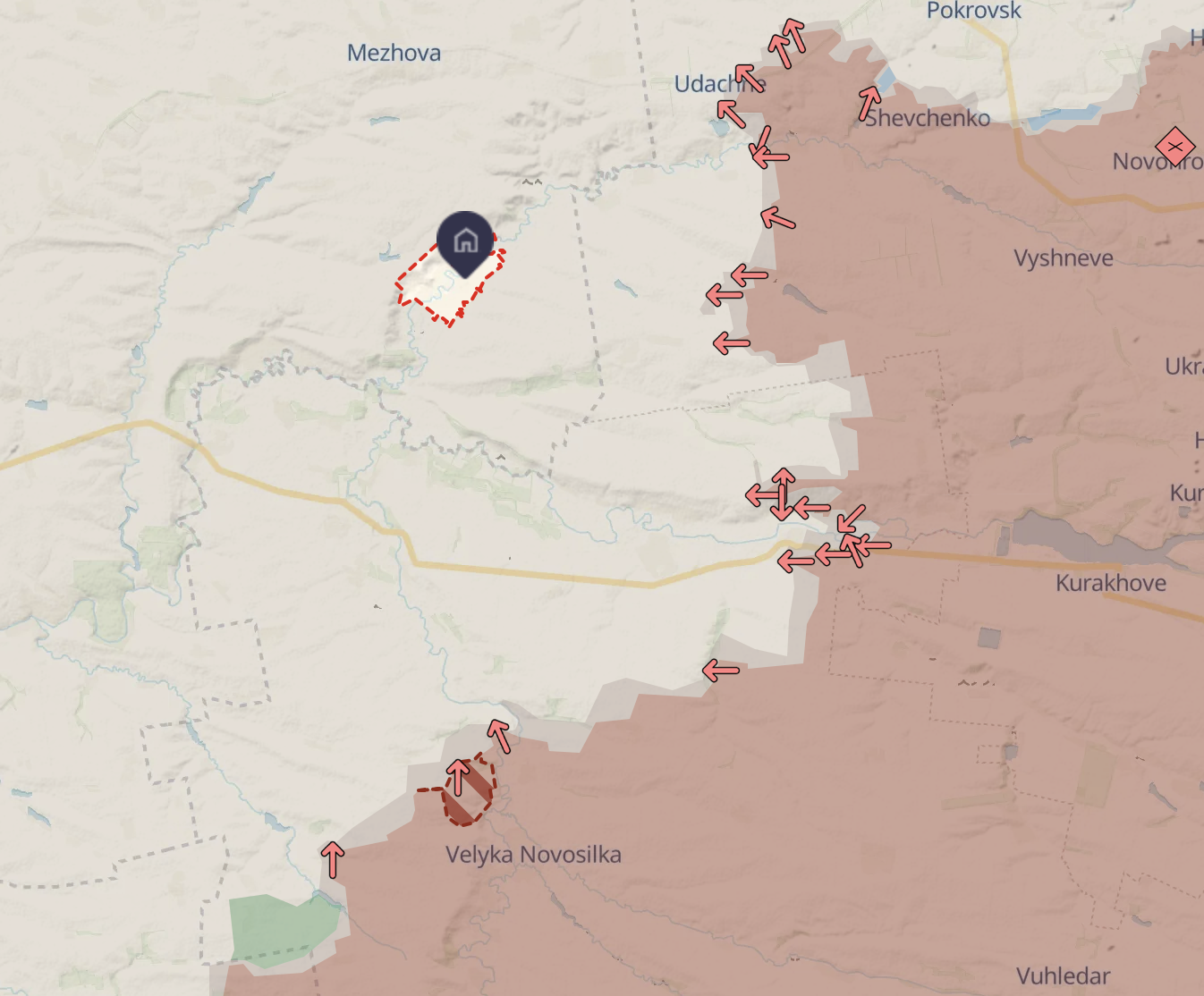Click the attack arrow beside Shevchenko label
Viewport: 1204px width, 996px height.
(x=869, y=103)
